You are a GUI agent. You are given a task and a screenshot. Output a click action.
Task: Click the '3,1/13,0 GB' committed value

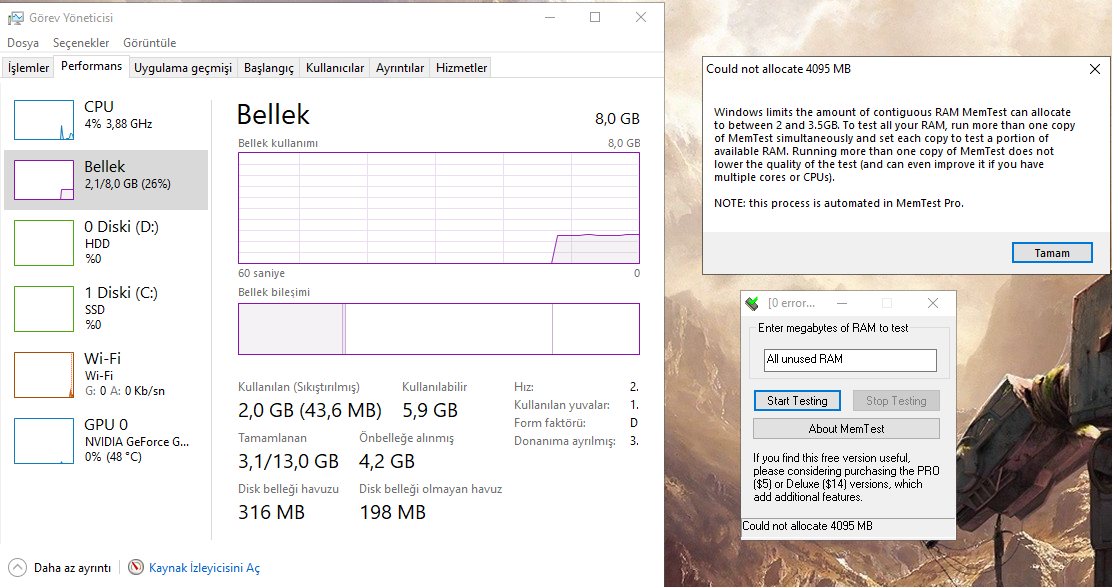tap(289, 462)
